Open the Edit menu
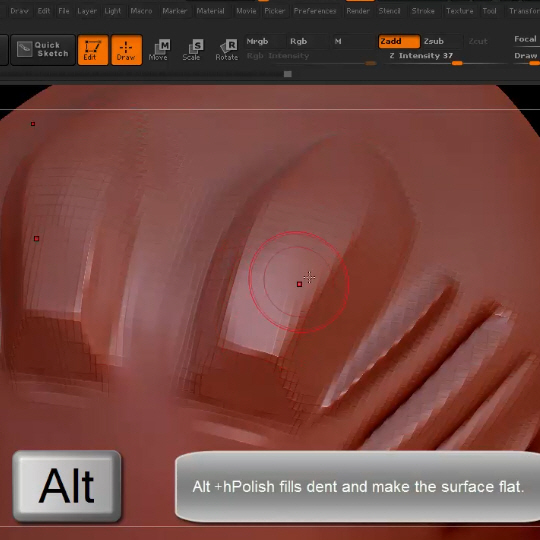This screenshot has width=540, height=540. 44,11
